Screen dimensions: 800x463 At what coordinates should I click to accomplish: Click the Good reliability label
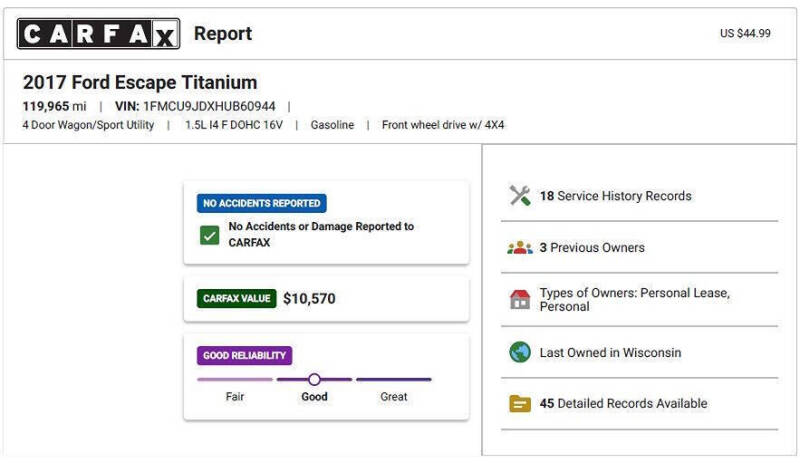point(314,397)
